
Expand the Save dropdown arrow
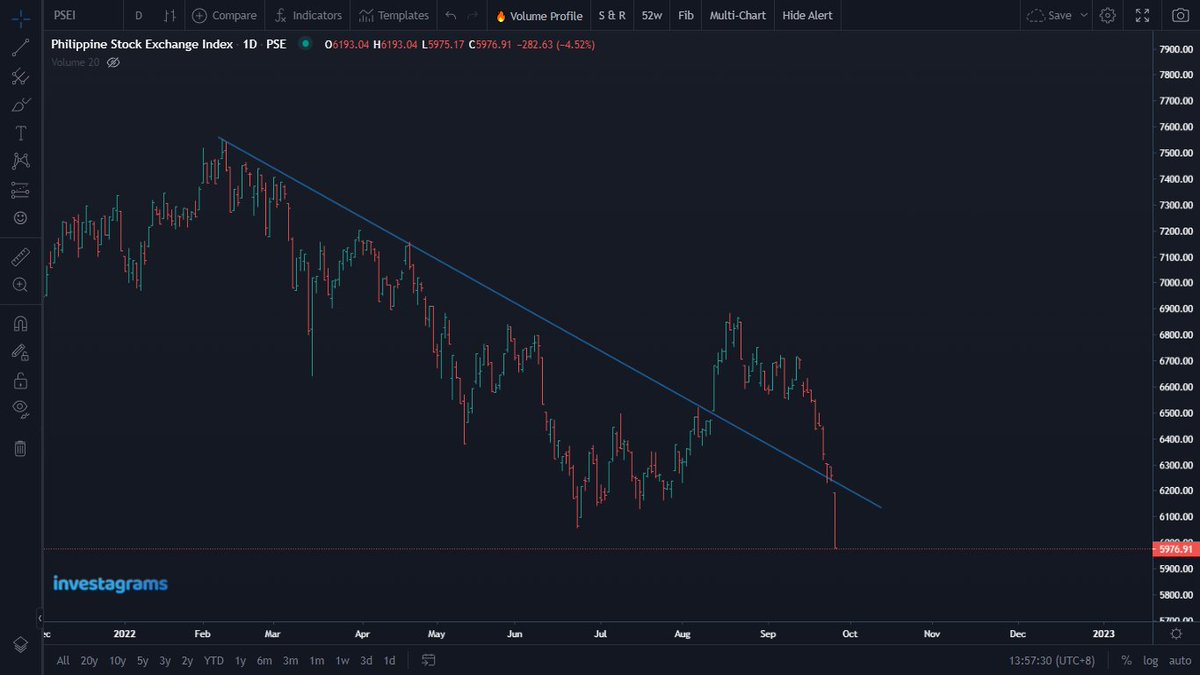(x=1084, y=15)
